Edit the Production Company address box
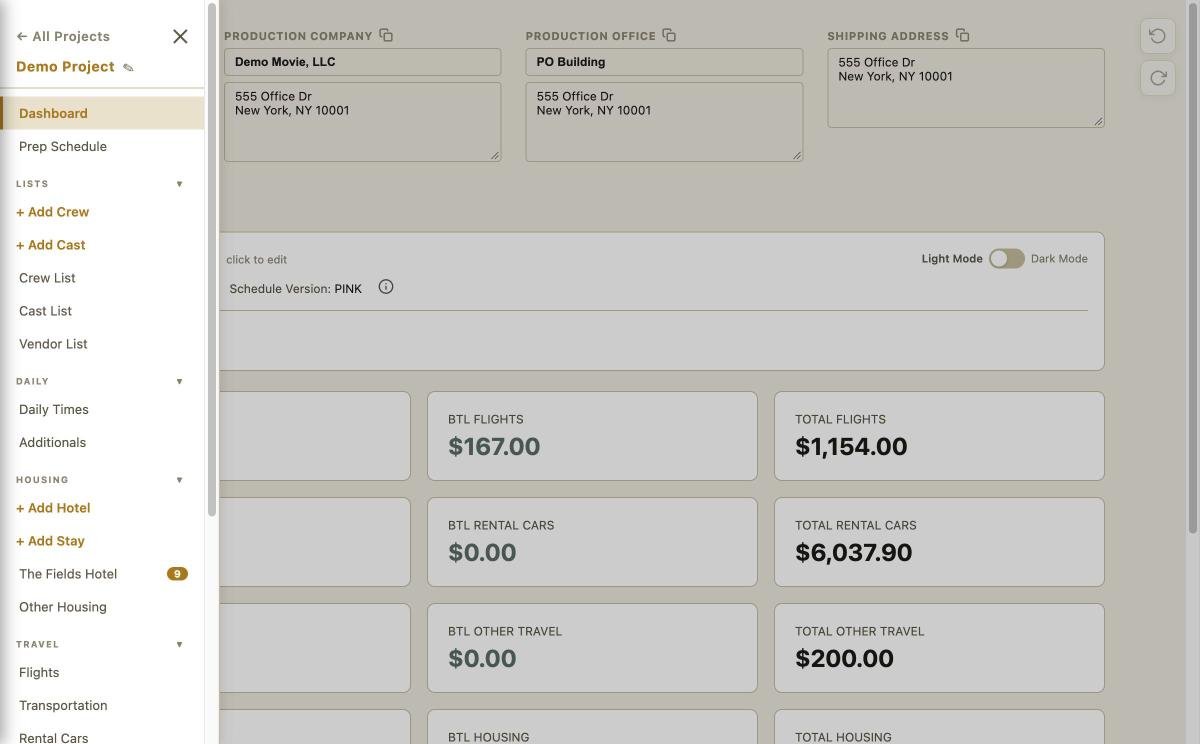This screenshot has width=1200, height=744. 362,122
